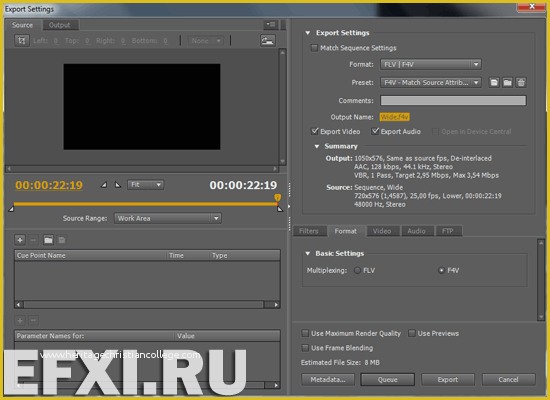Image resolution: width=550 pixels, height=400 pixels.
Task: Collapse the Summary section
Action: pos(317,146)
